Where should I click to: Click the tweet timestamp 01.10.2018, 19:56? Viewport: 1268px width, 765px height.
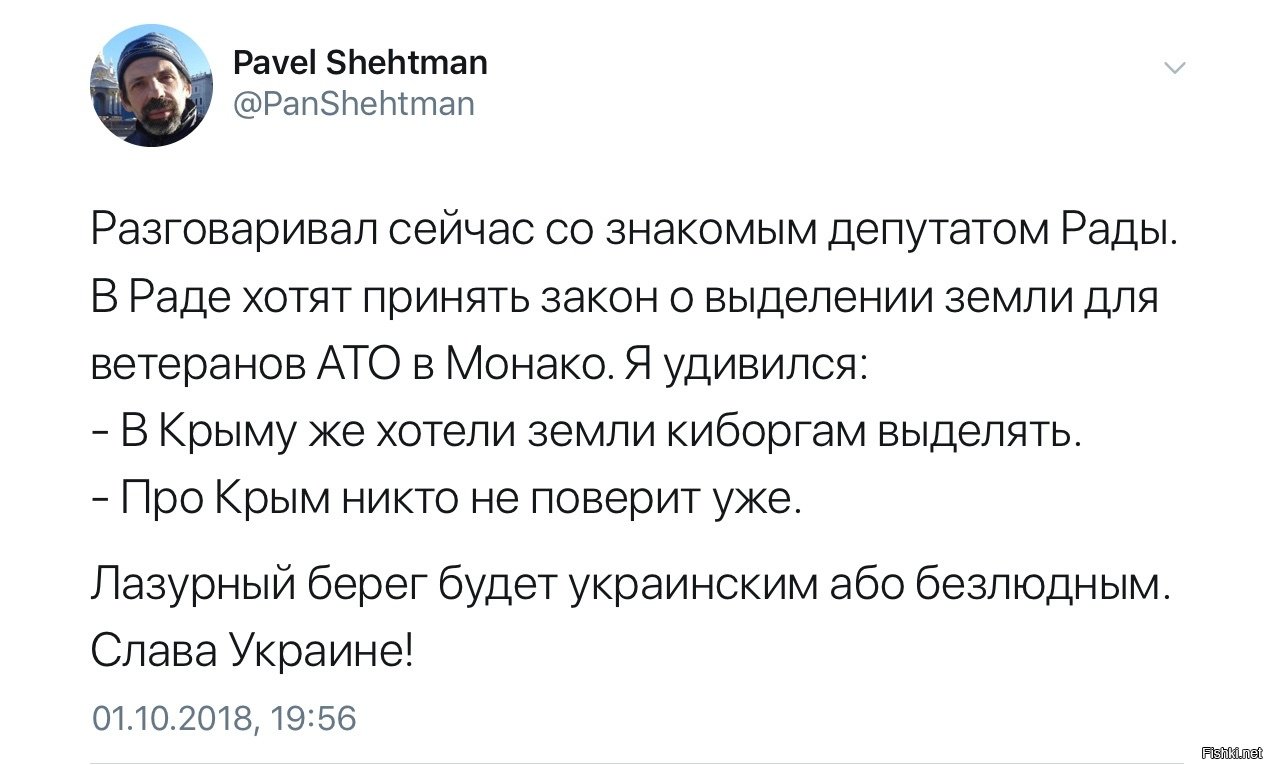click(x=223, y=718)
